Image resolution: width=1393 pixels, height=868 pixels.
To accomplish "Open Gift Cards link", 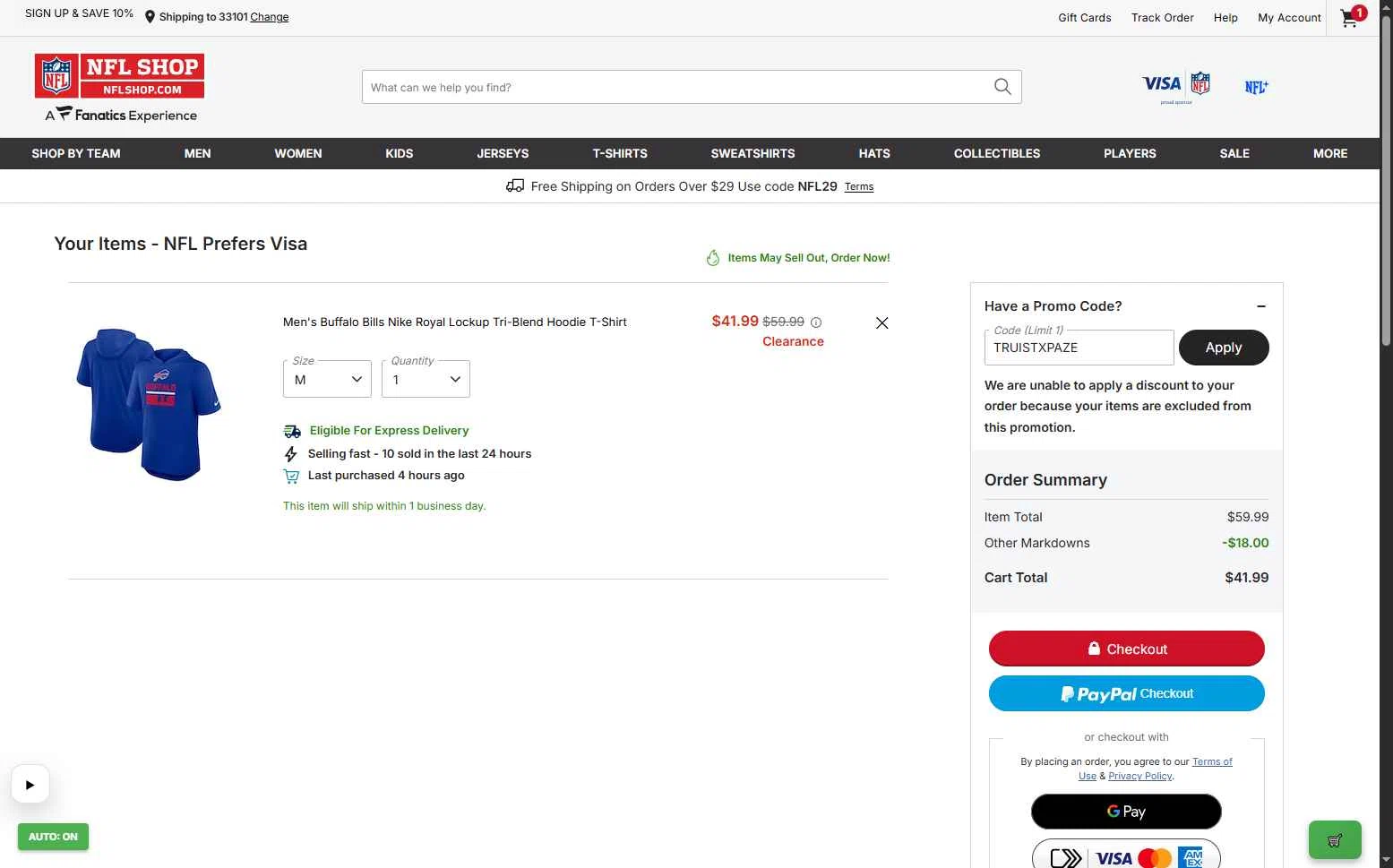I will pyautogui.click(x=1085, y=17).
